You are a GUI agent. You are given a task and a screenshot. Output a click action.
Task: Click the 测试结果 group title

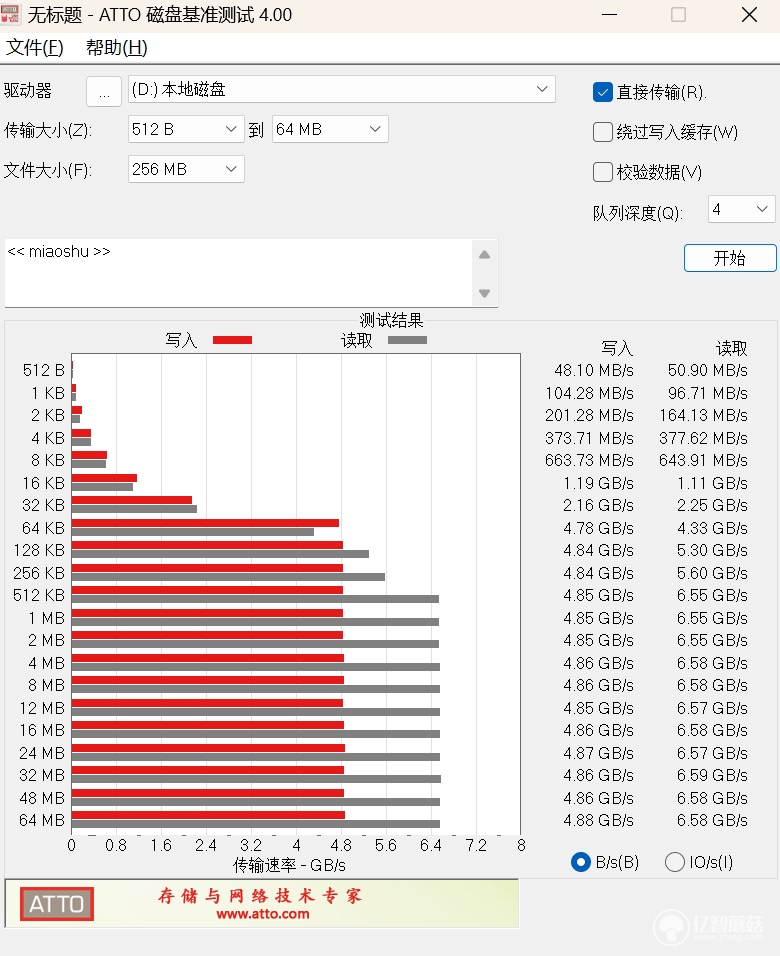[x=391, y=320]
